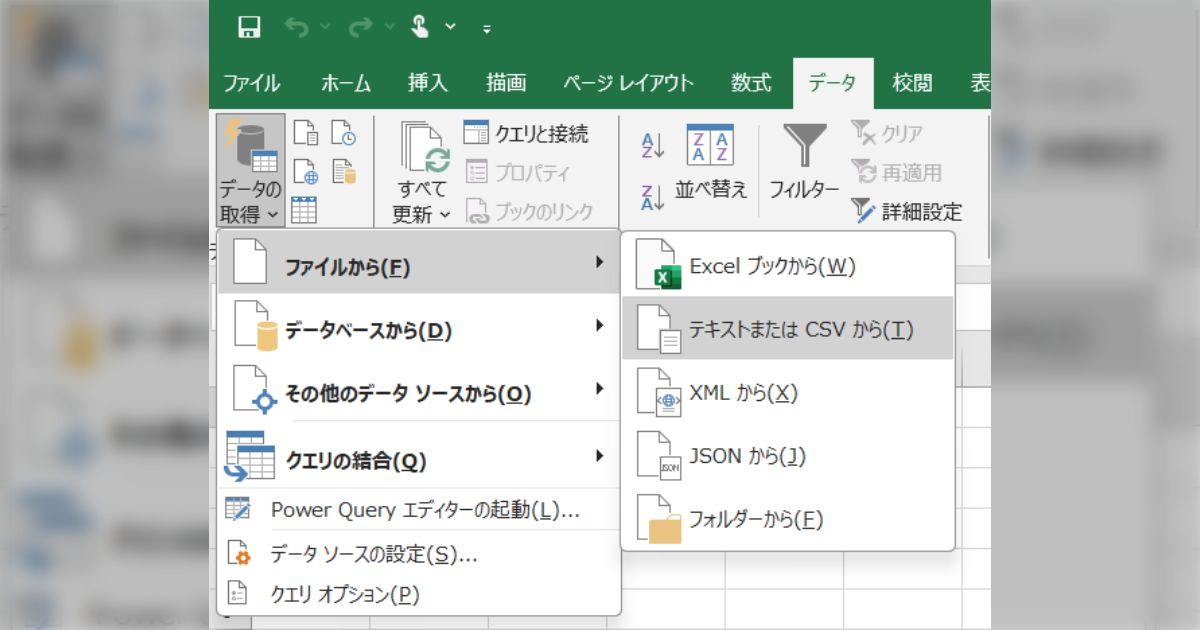The height and width of the screenshot is (630, 1200).
Task: Select the ascending A-Z sort icon
Action: pos(651,144)
